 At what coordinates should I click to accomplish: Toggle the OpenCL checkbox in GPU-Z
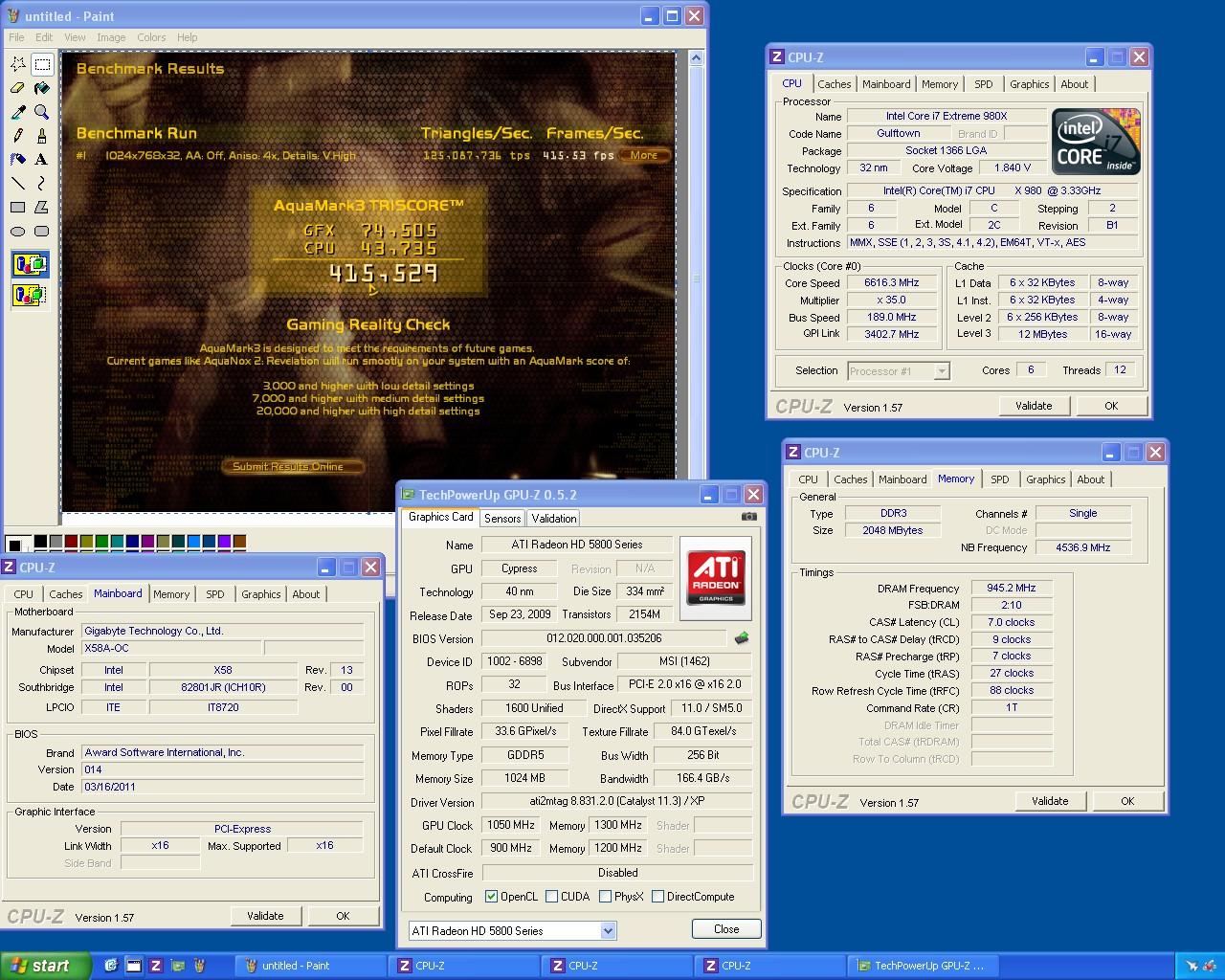coord(491,897)
